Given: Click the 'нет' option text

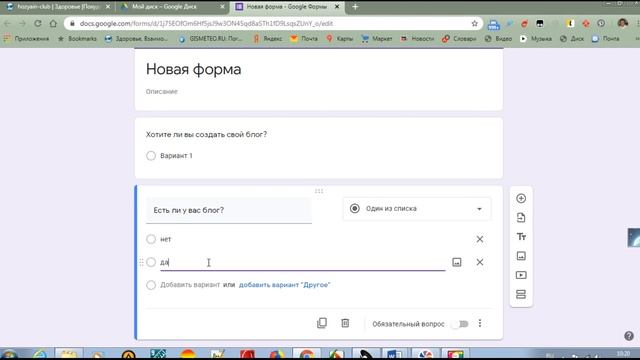Looking at the screenshot, I should (x=166, y=239).
